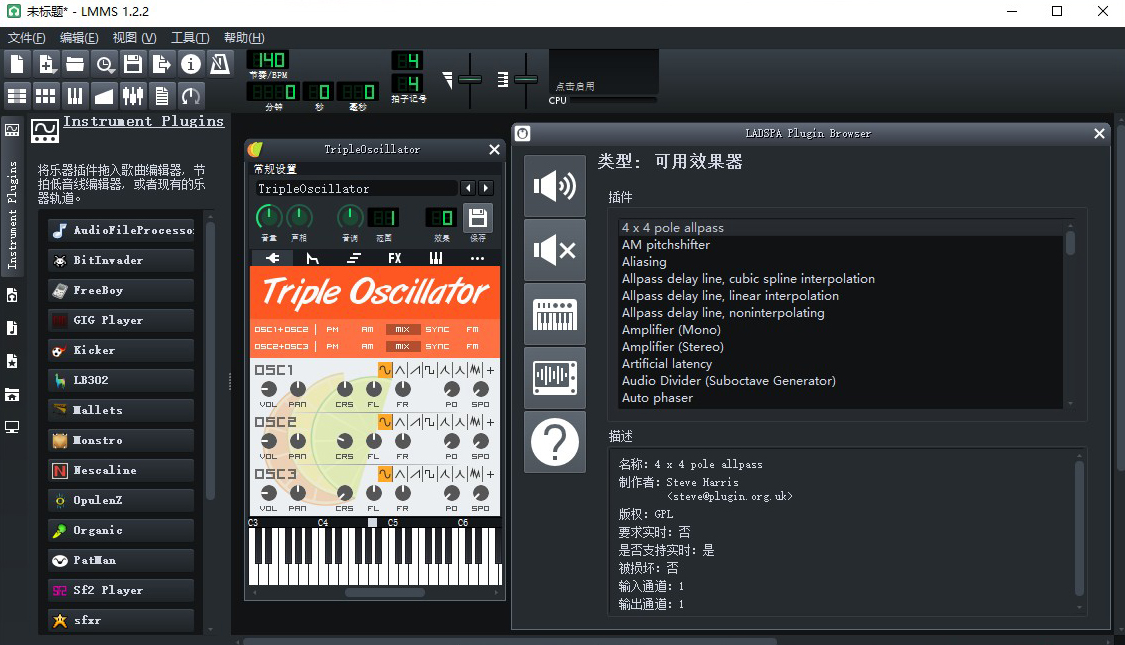Open the Piano Roll editor
Image resolution: width=1125 pixels, height=645 pixels.
[x=75, y=95]
